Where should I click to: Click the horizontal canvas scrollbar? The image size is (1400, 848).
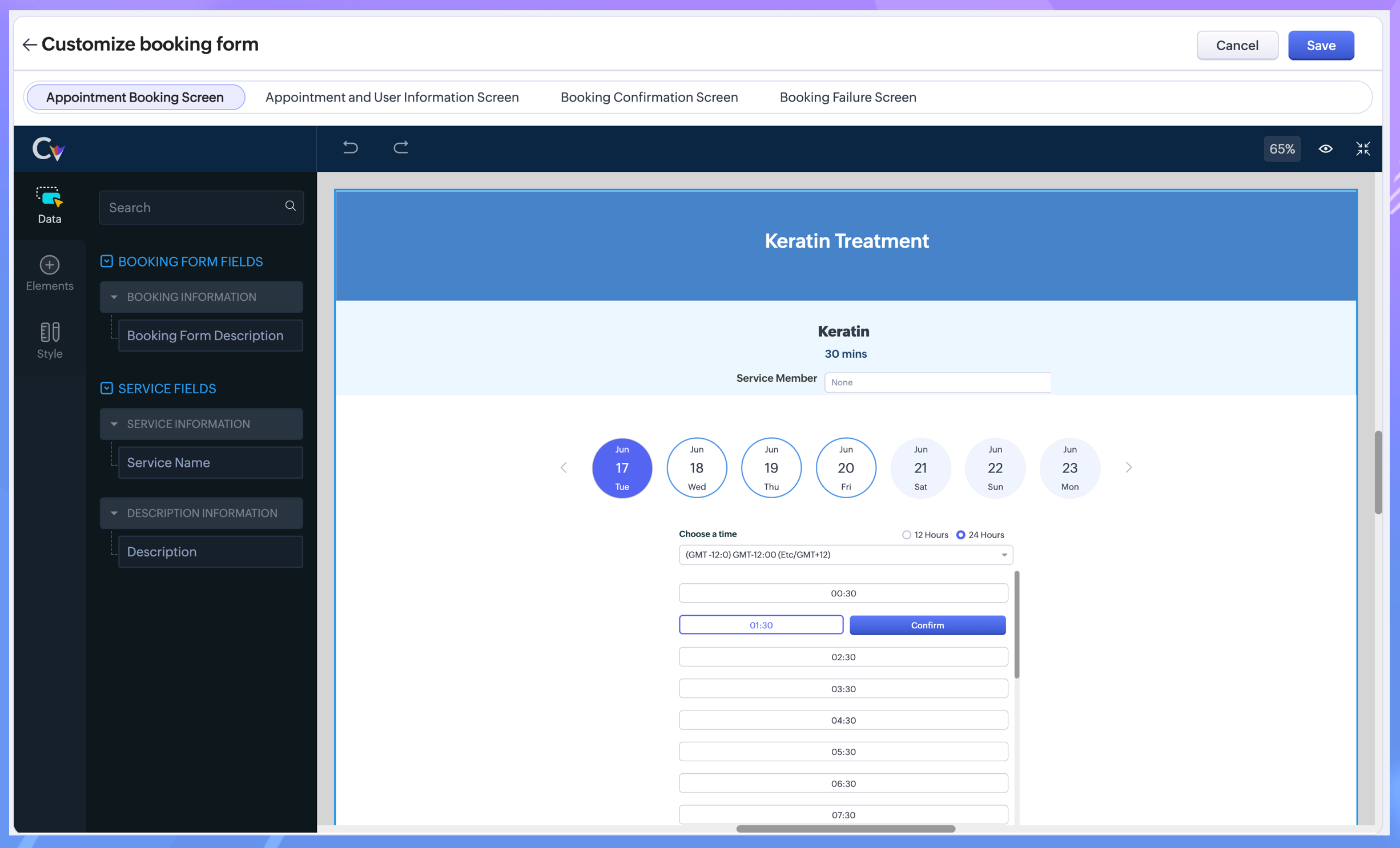click(845, 829)
